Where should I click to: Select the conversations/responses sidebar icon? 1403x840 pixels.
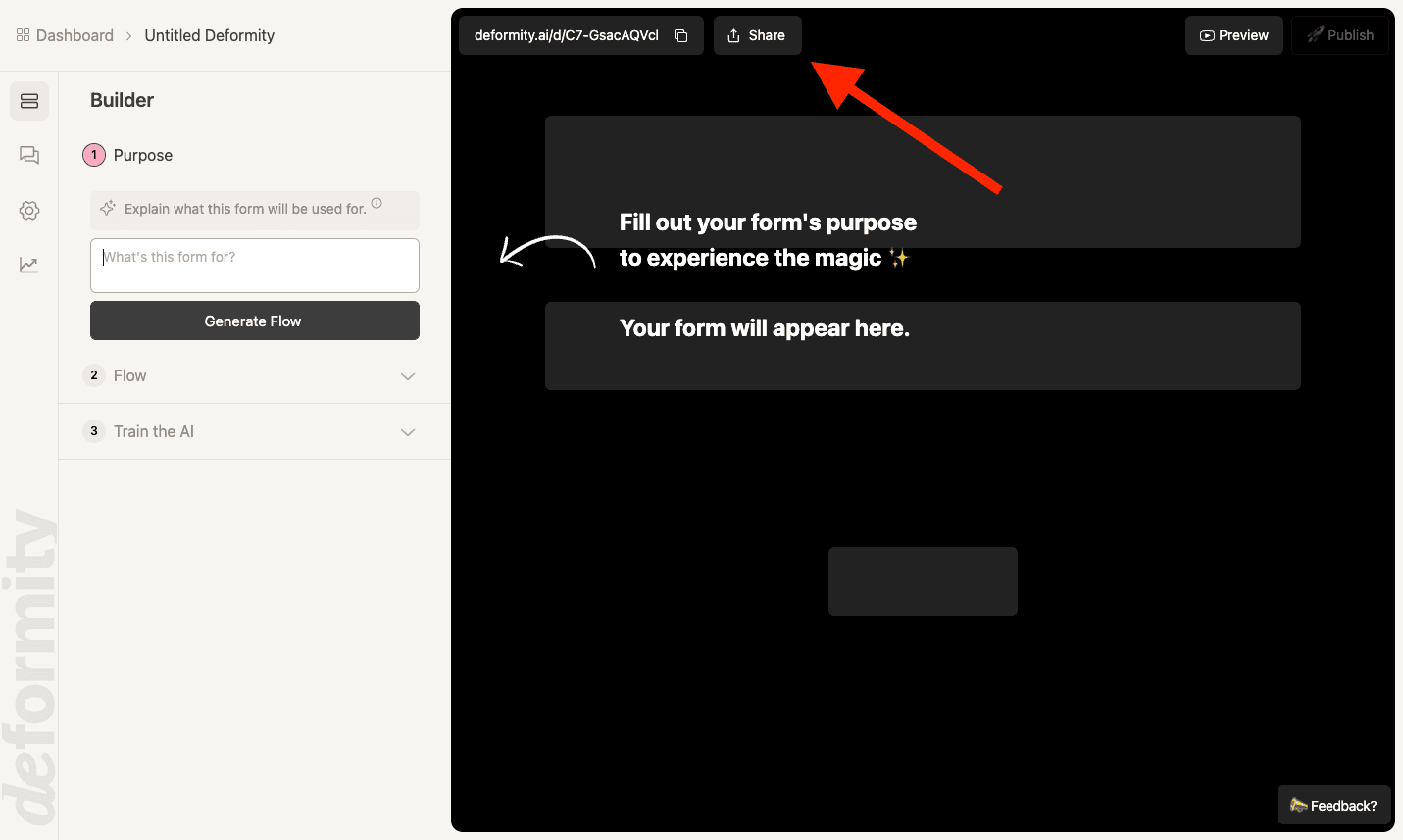(28, 155)
